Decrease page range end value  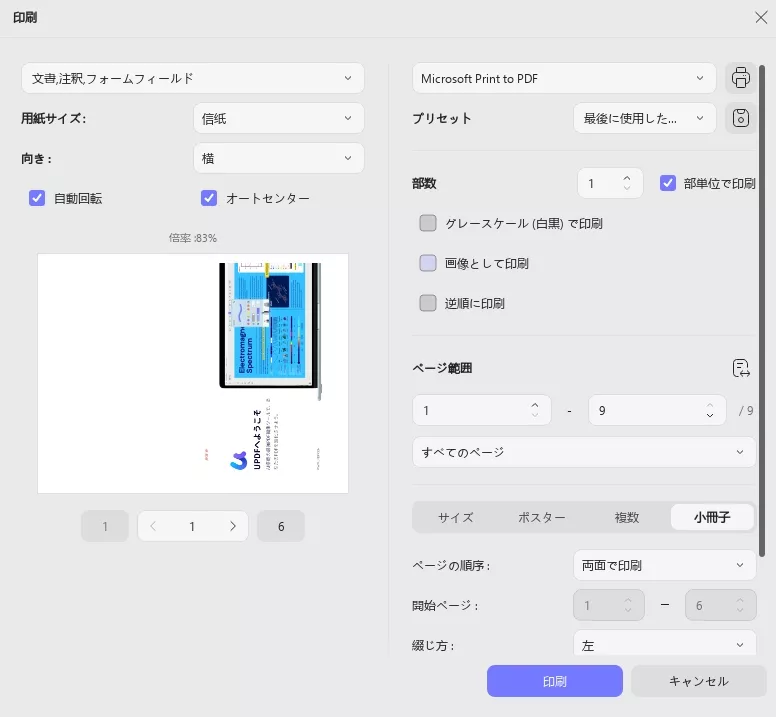tap(710, 415)
